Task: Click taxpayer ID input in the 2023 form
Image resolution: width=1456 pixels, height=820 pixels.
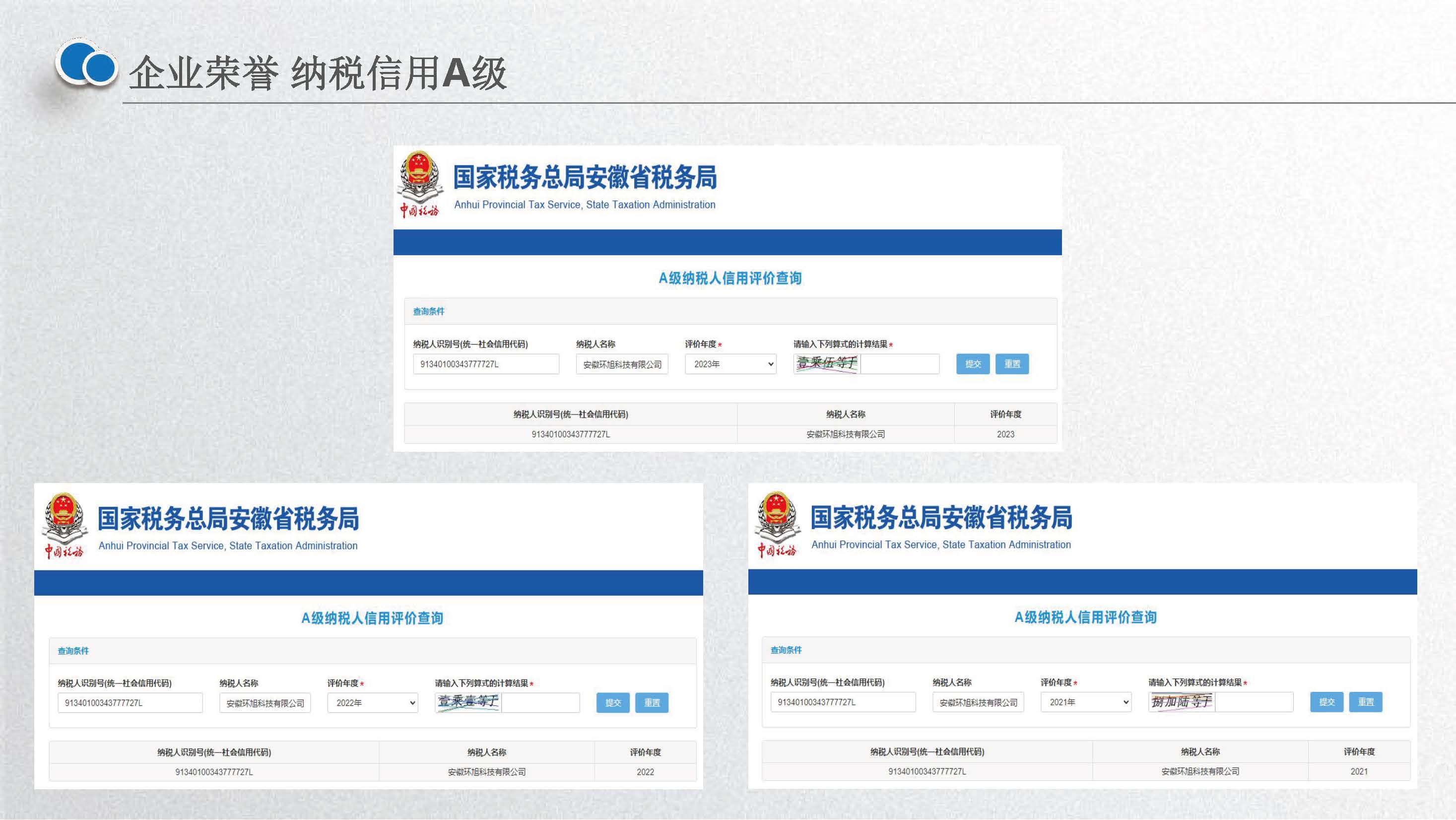Action: (486, 364)
